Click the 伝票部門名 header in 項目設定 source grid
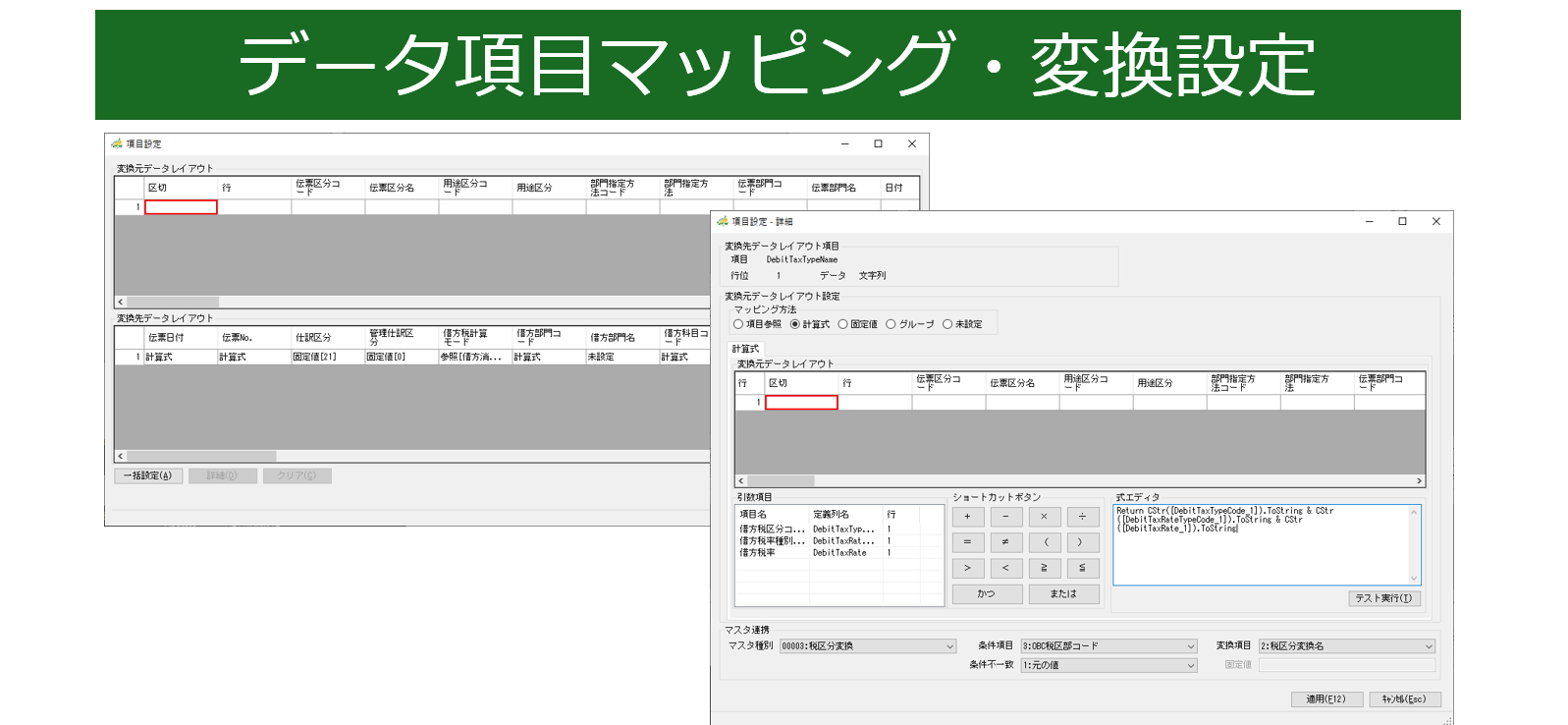 pyautogui.click(x=843, y=188)
